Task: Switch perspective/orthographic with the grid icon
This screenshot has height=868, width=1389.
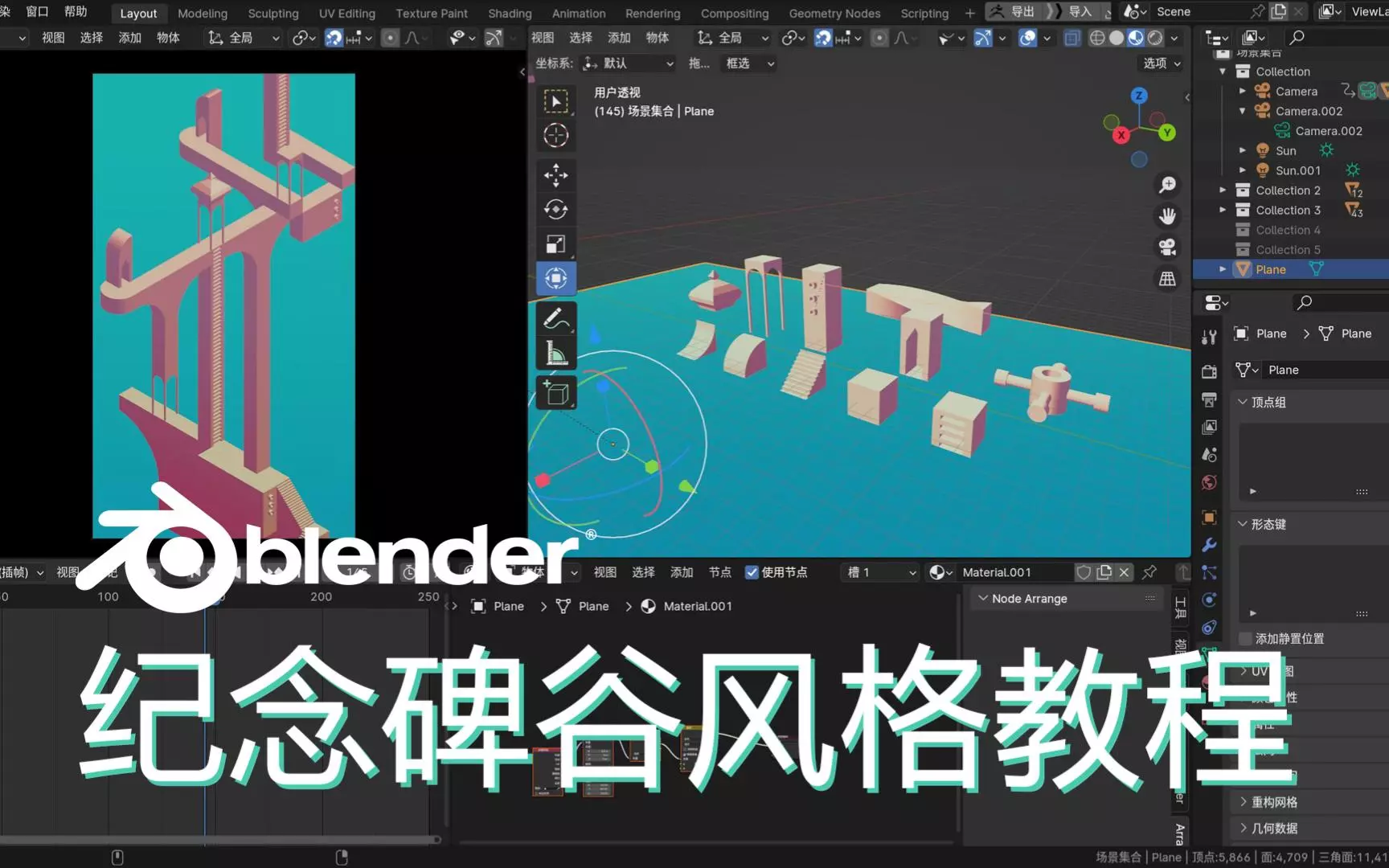Action: (1167, 279)
